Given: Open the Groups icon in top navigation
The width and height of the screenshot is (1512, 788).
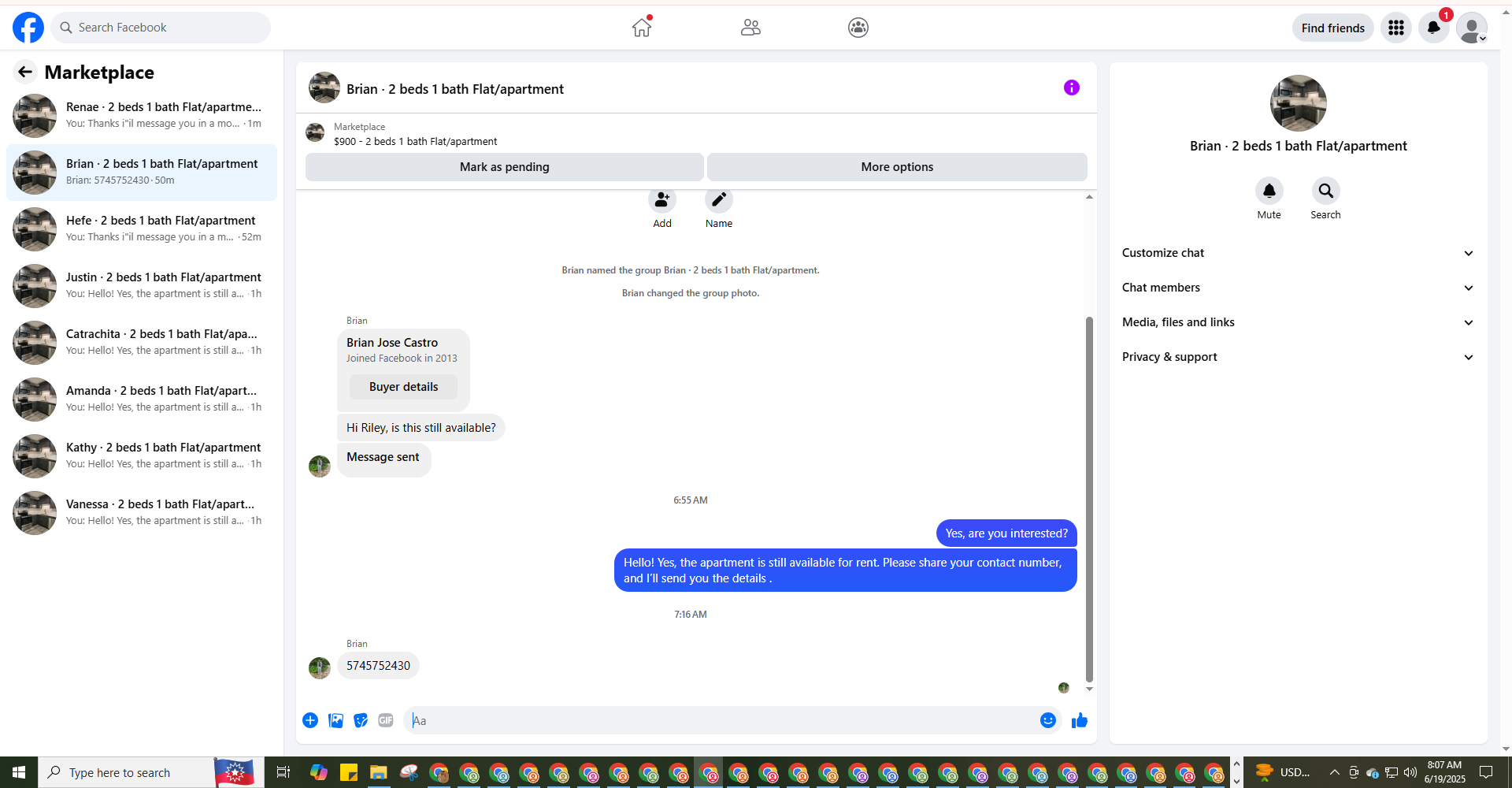Looking at the screenshot, I should [858, 28].
